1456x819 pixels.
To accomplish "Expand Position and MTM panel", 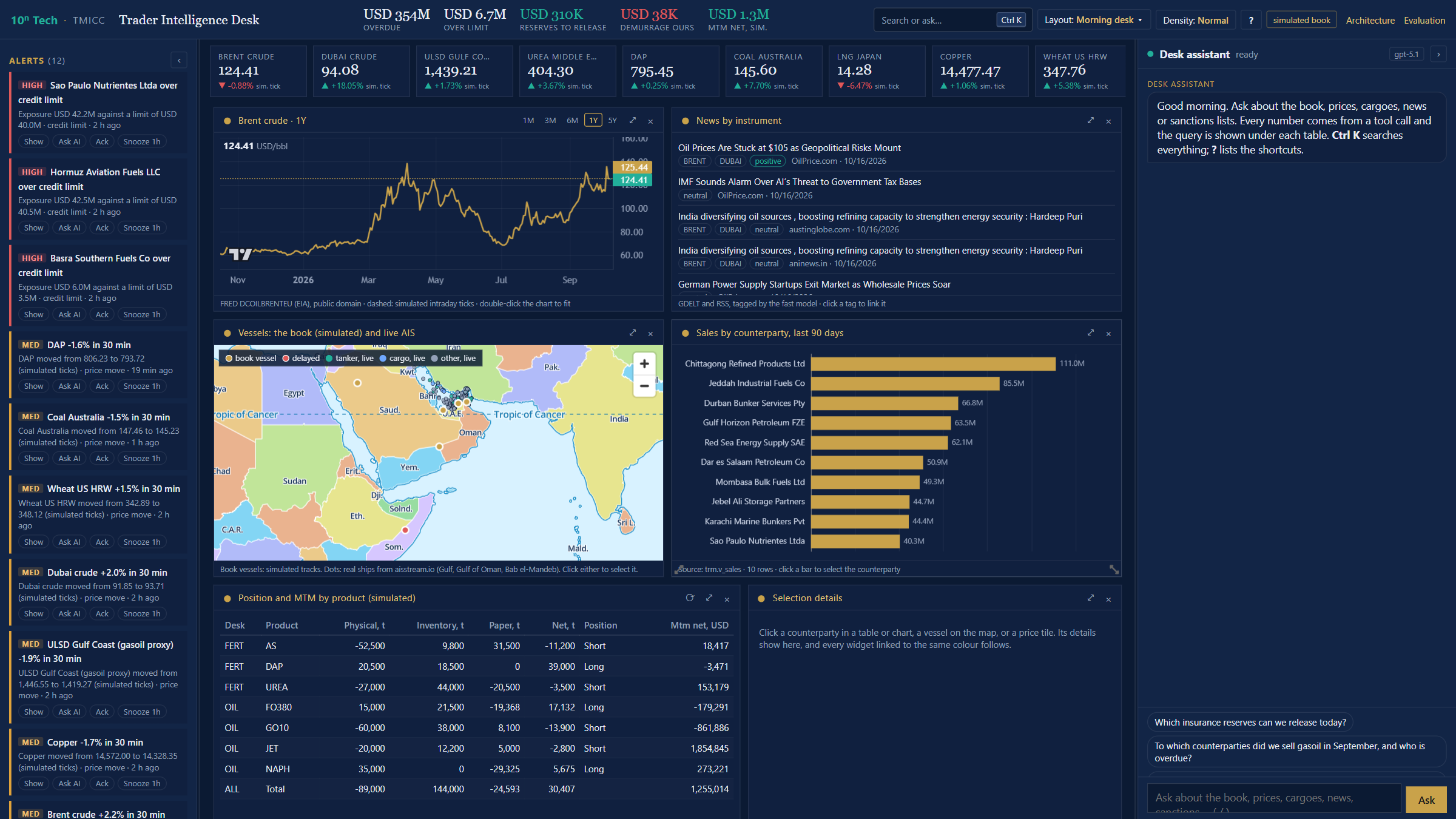I will (709, 598).
